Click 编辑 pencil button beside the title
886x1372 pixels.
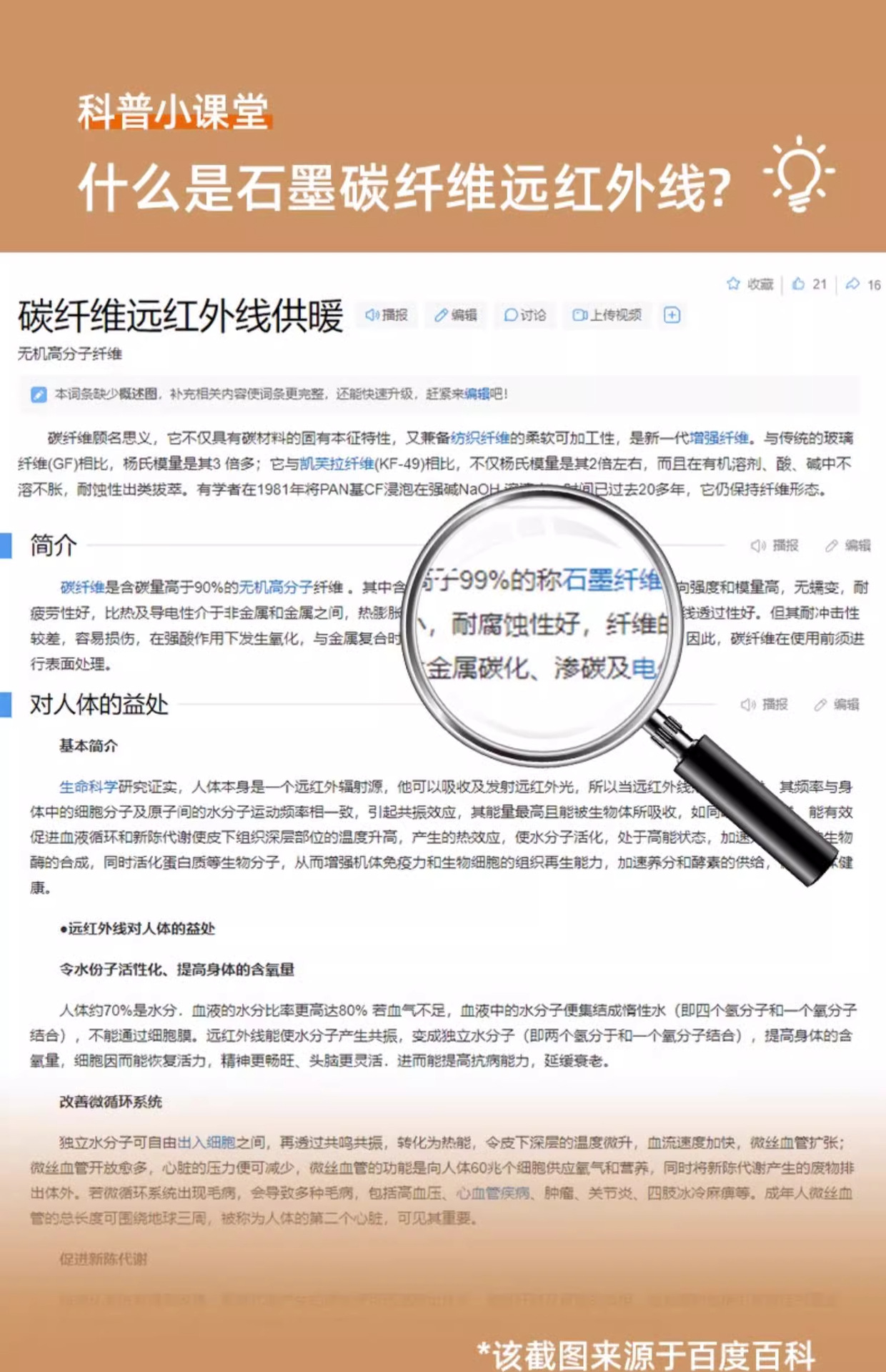pos(456,315)
